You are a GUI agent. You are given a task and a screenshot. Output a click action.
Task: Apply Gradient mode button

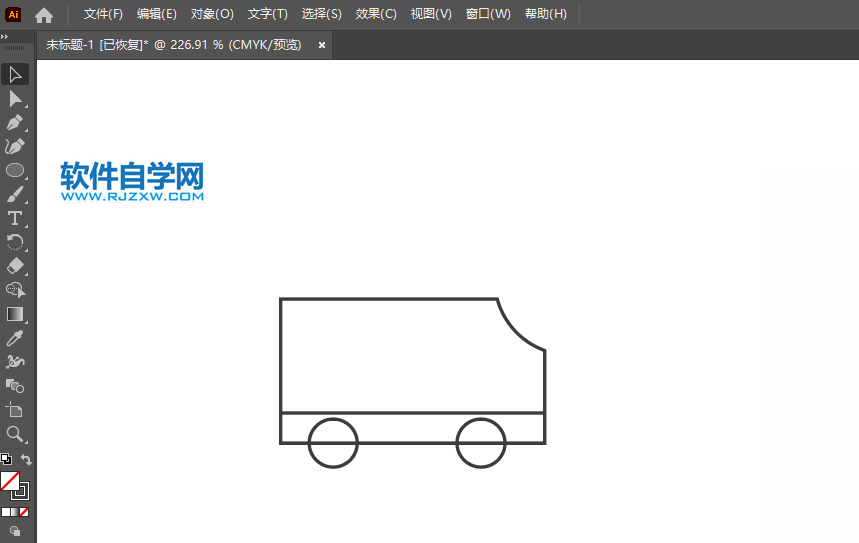[15, 512]
